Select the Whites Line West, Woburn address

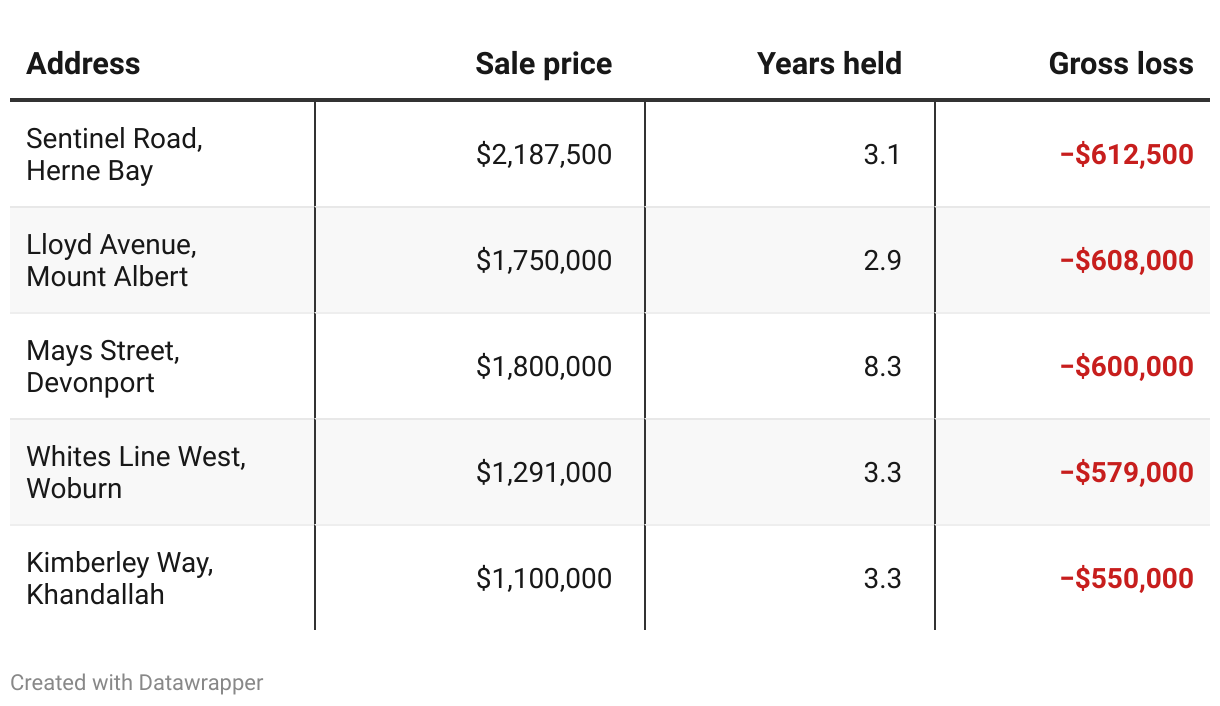tap(136, 472)
